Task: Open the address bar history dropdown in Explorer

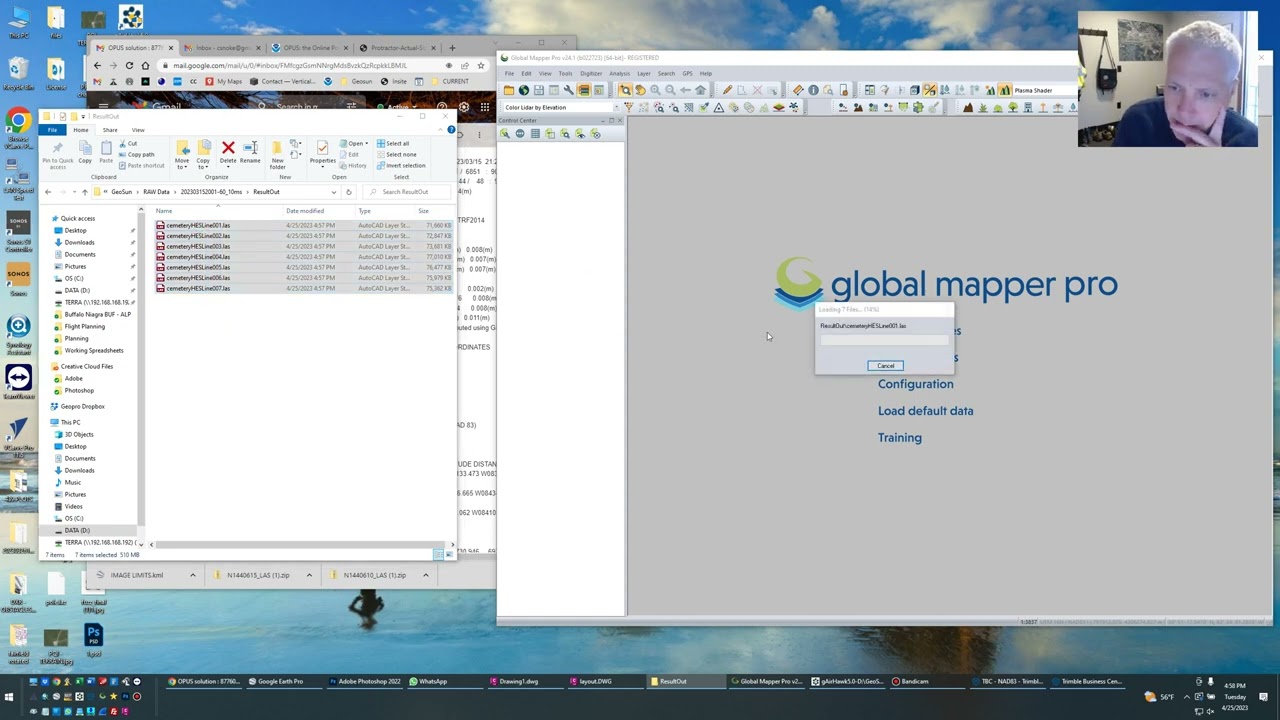Action: (x=334, y=192)
